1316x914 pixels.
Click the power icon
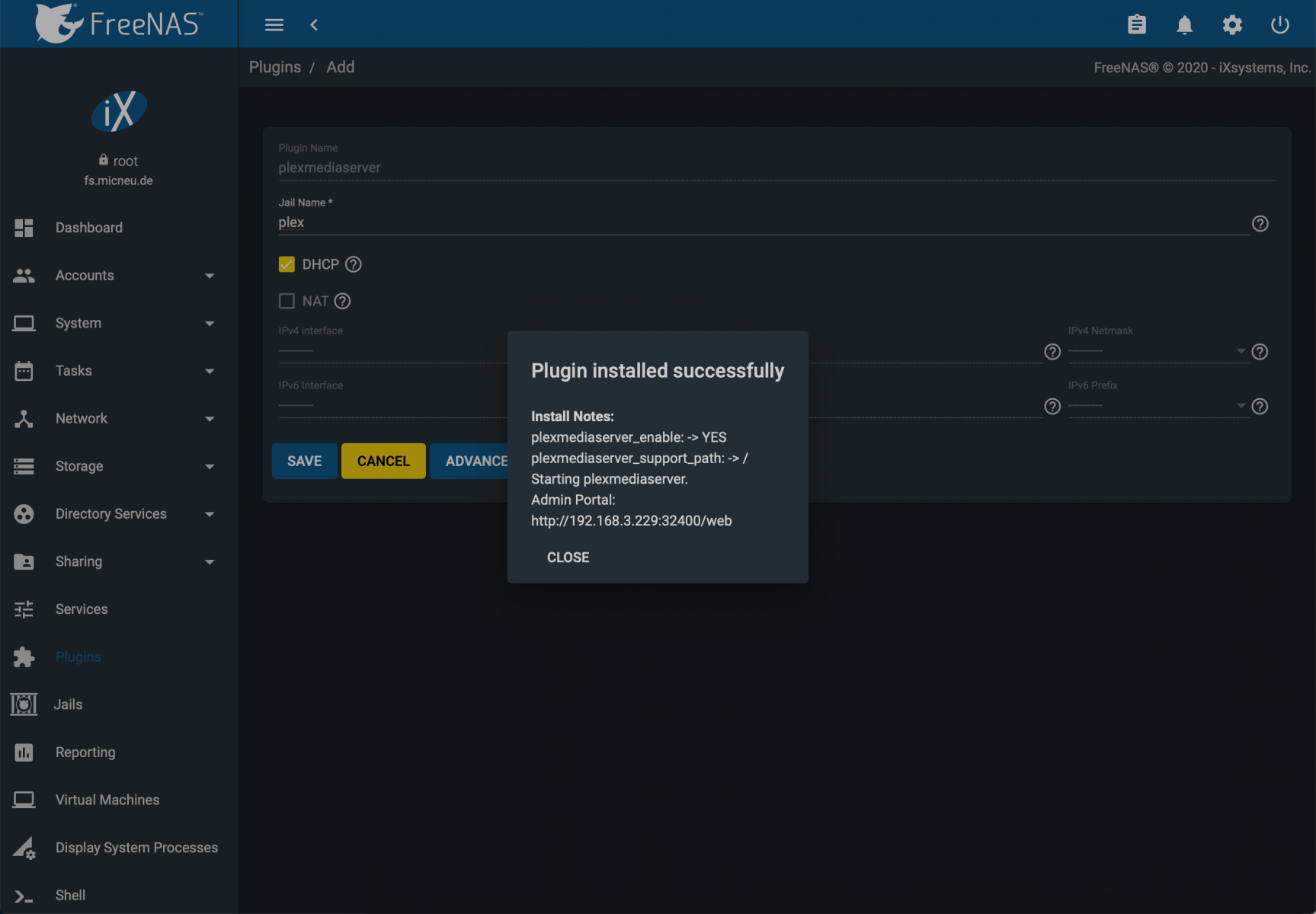coord(1280,25)
